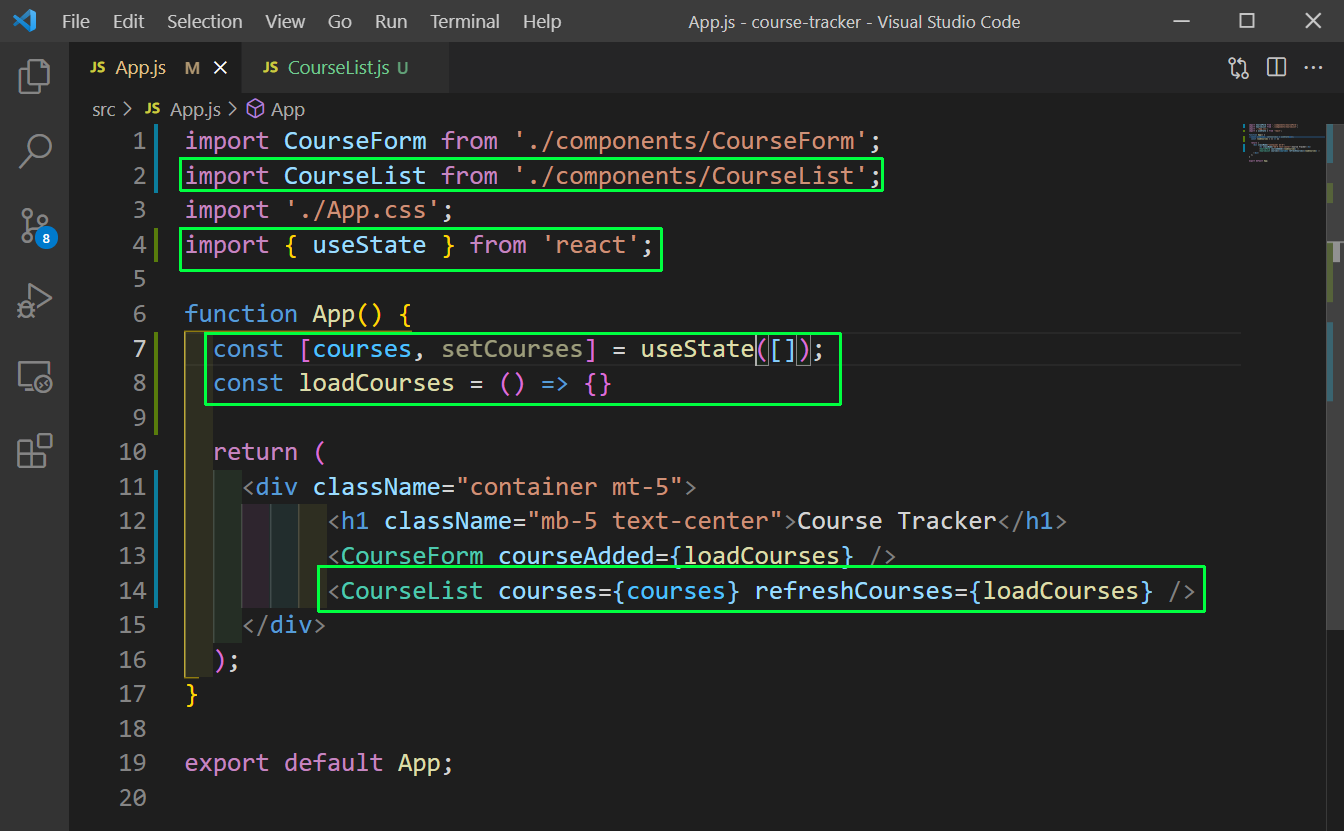This screenshot has width=1344, height=831.
Task: Click the src breadcrumb folder
Action: 104,109
